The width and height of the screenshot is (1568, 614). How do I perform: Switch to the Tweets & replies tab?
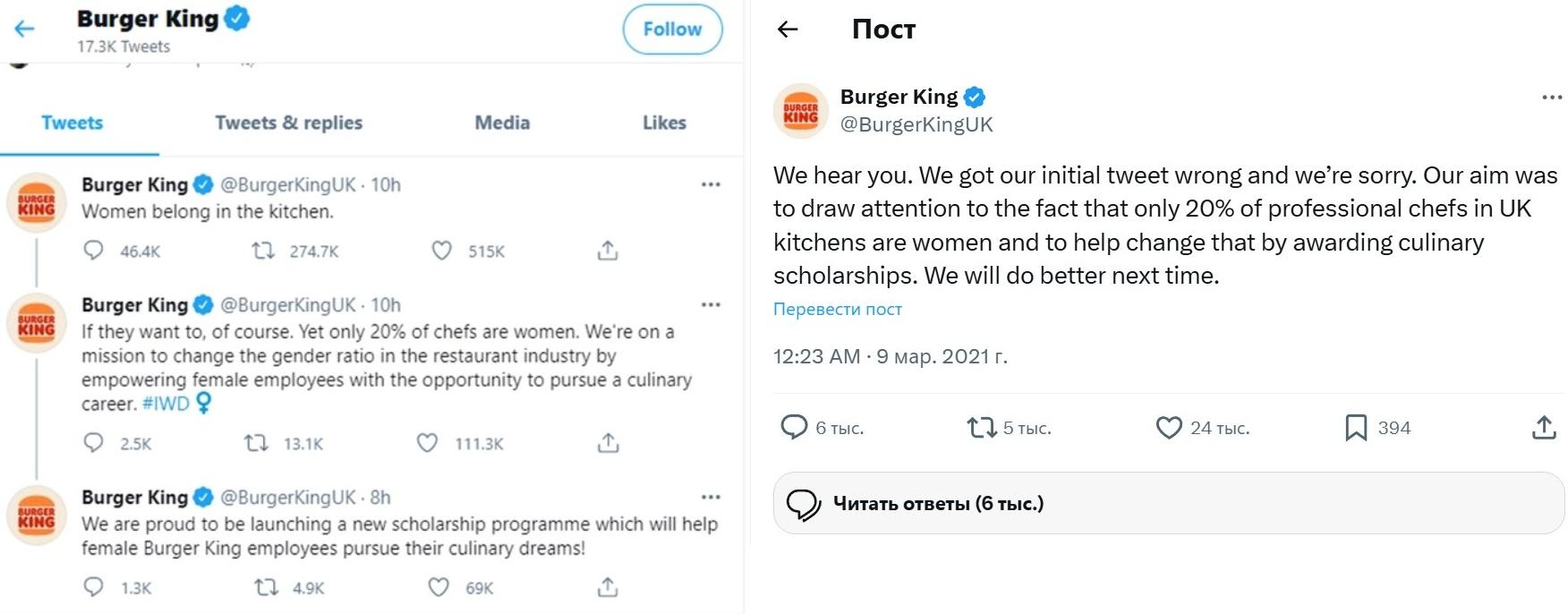click(x=287, y=123)
